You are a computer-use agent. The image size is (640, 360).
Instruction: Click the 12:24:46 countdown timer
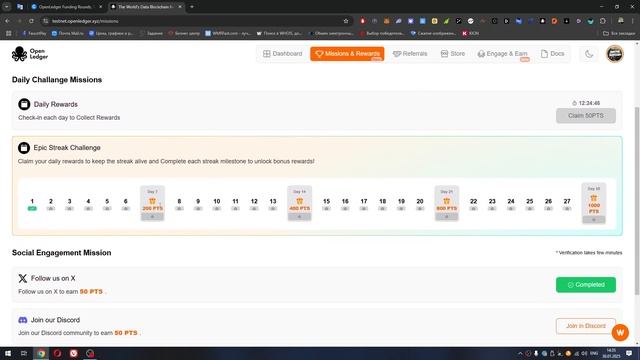pos(586,103)
